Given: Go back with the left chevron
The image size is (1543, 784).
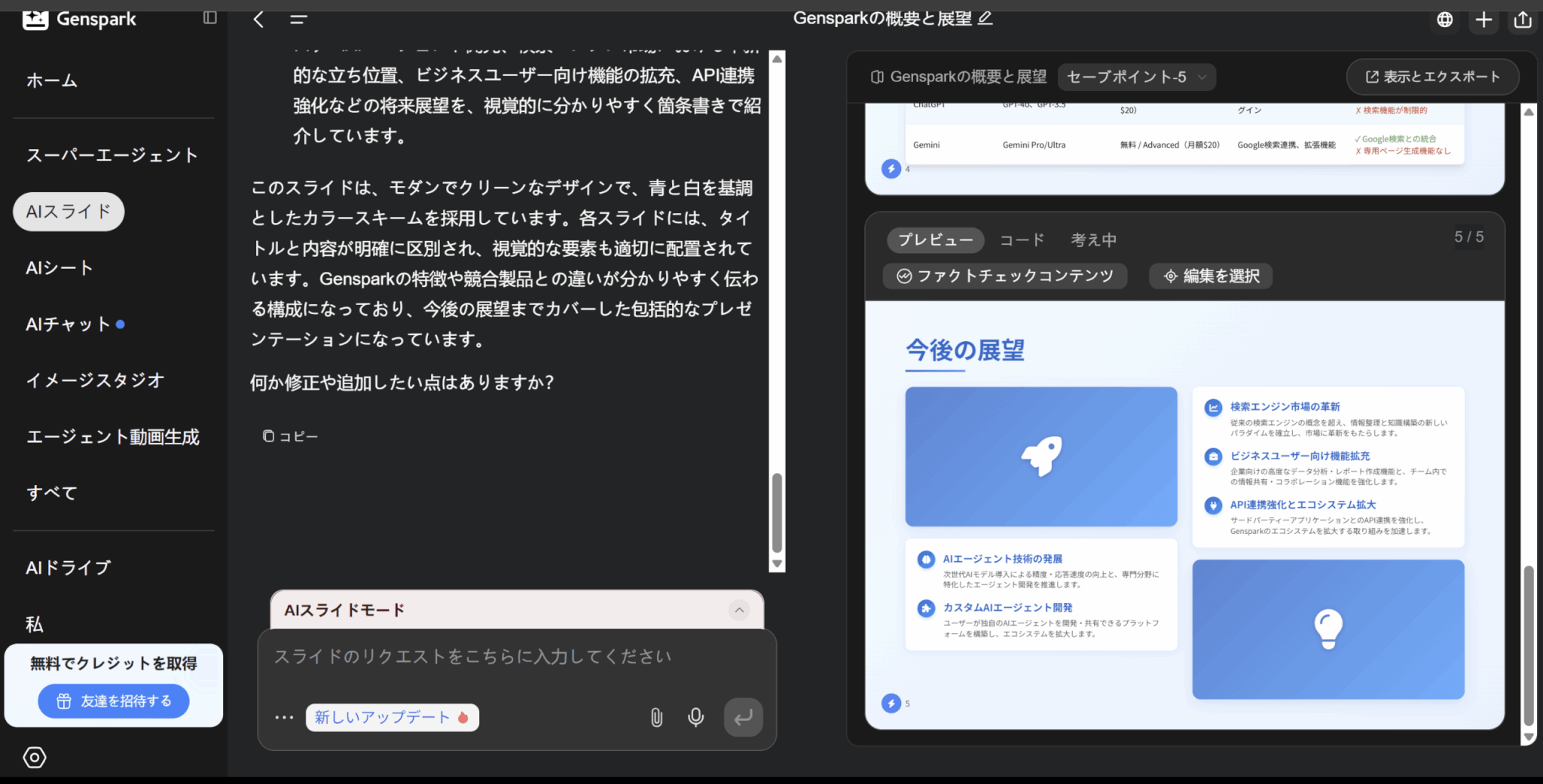Looking at the screenshot, I should (258, 20).
